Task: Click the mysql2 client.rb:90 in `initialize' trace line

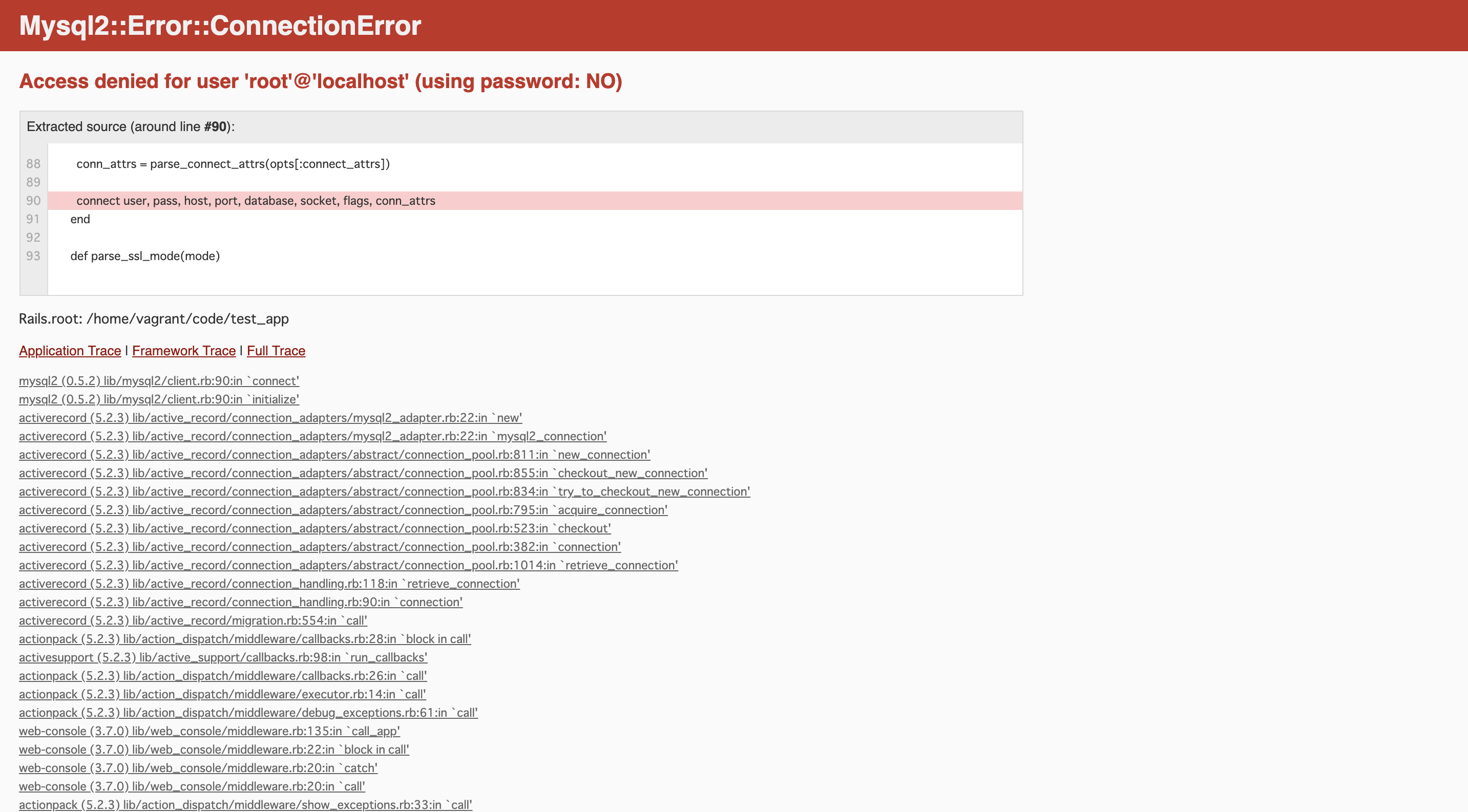Action: tap(158, 399)
